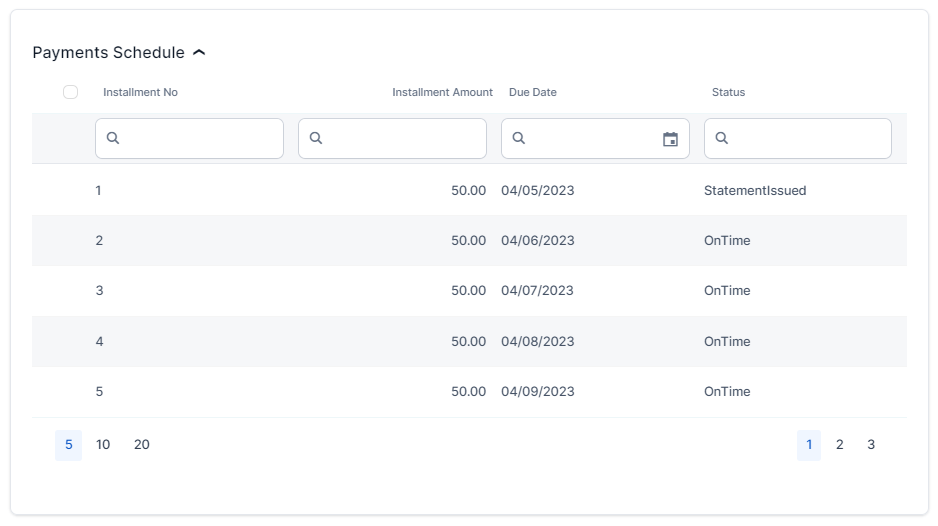Image resolution: width=938 pixels, height=526 pixels.
Task: Select page 1 in the pager
Action: tap(808, 445)
